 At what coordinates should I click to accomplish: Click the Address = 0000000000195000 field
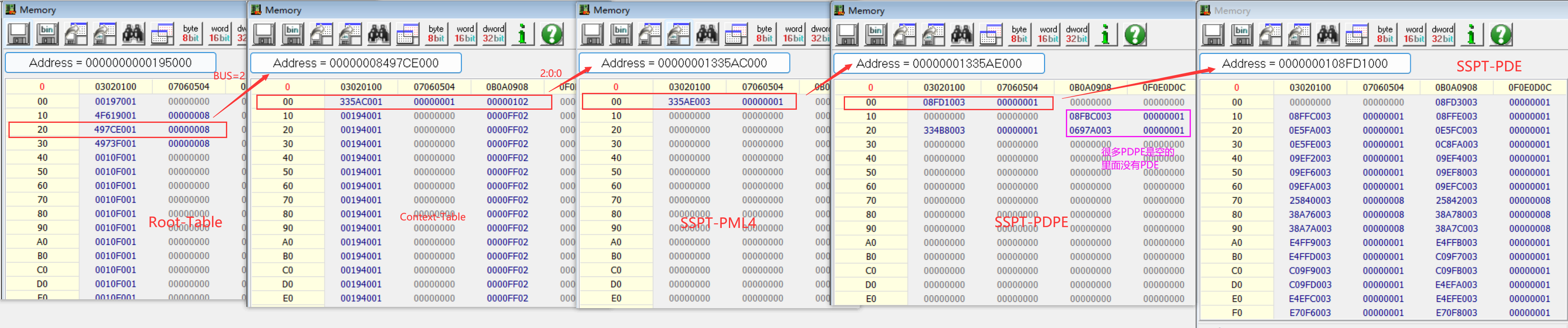pyautogui.click(x=110, y=62)
